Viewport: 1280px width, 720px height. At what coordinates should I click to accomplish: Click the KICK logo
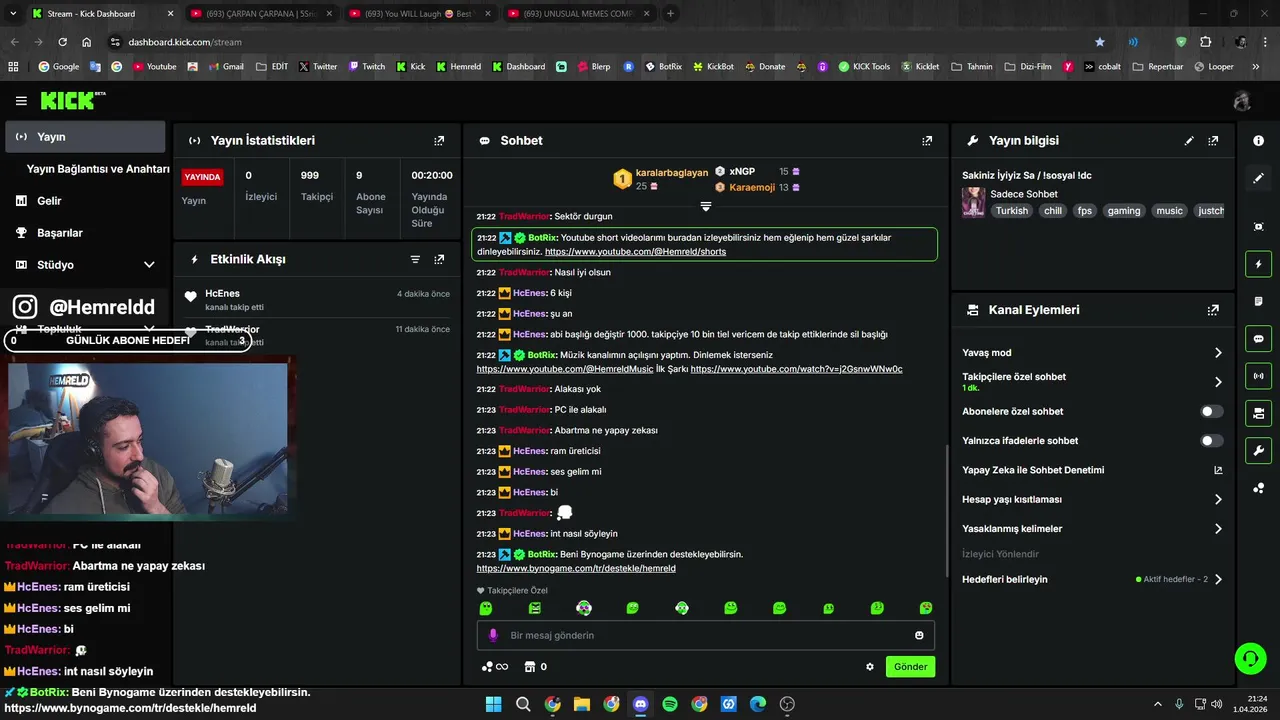72,100
